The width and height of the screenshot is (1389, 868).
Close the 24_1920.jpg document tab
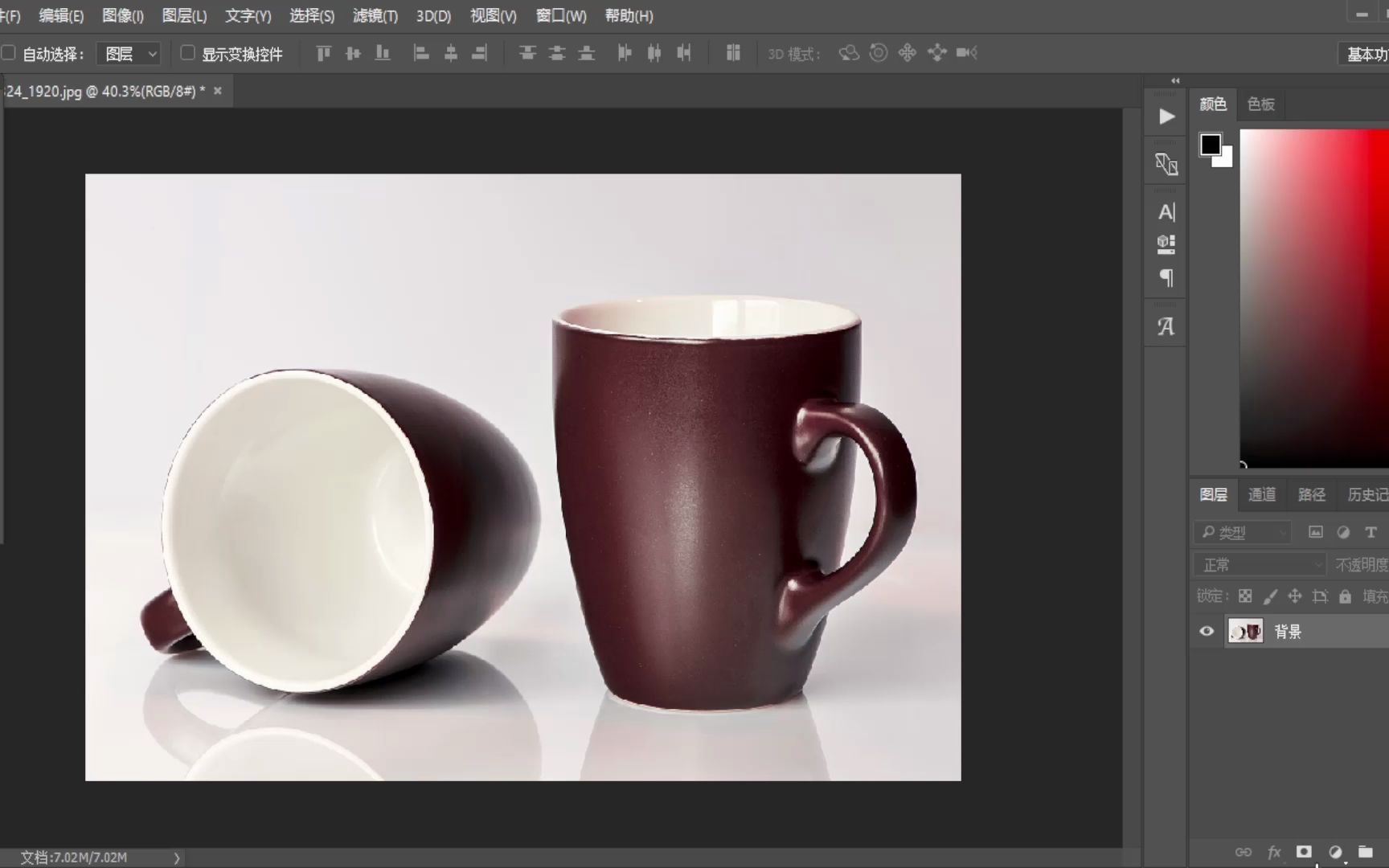click(x=217, y=91)
